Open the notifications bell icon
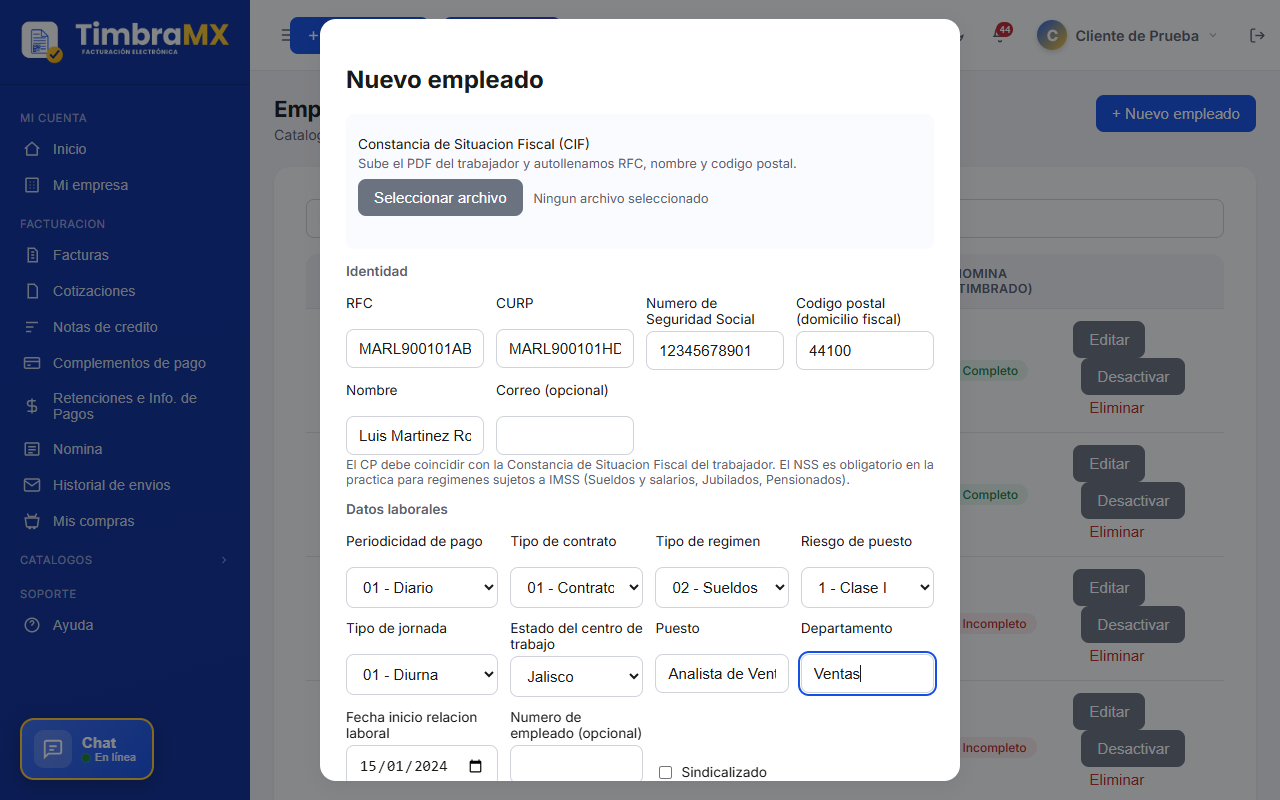Image resolution: width=1280 pixels, height=800 pixels. 999,35
